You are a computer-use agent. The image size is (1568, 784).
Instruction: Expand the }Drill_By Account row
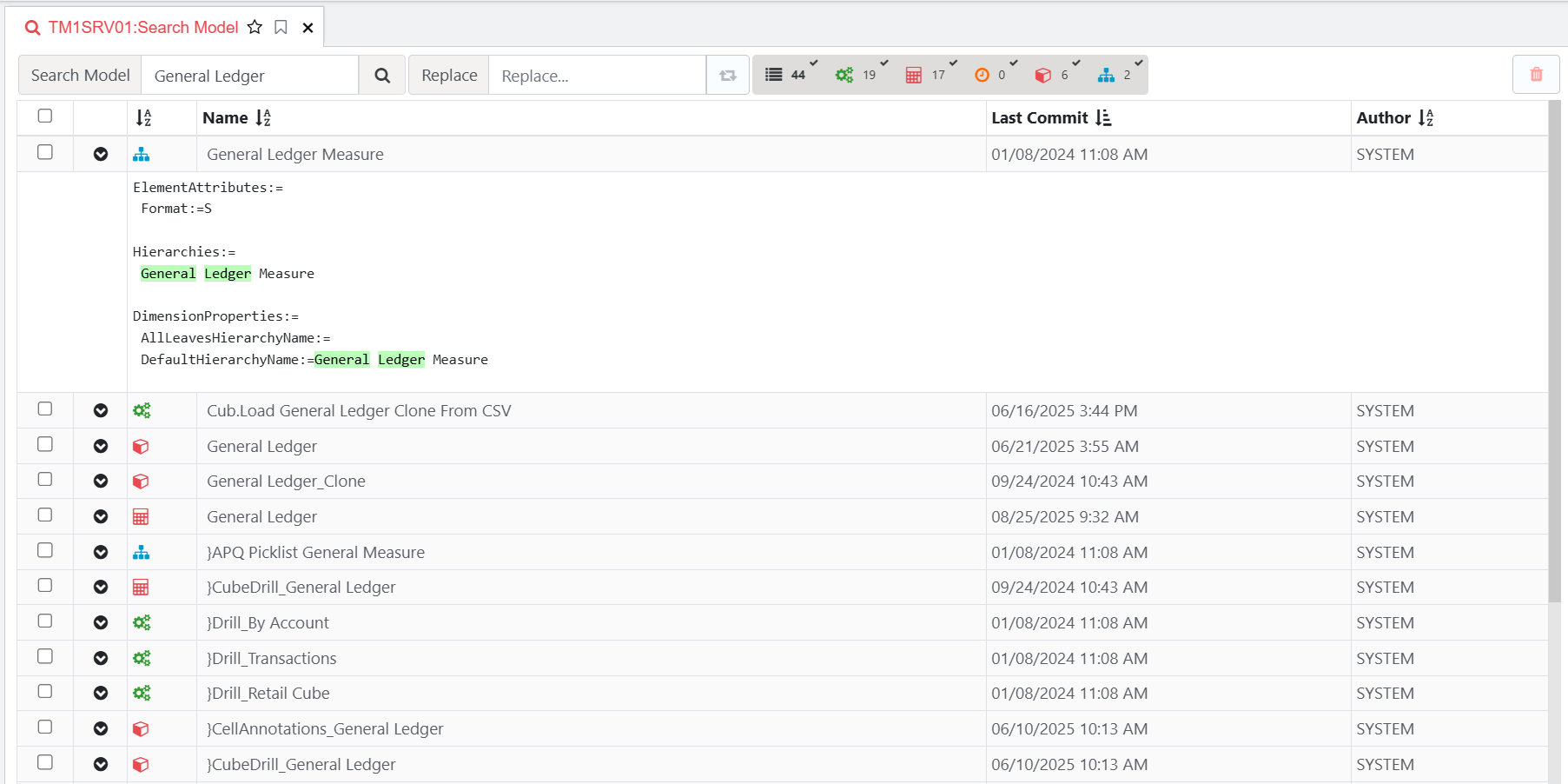(x=101, y=622)
